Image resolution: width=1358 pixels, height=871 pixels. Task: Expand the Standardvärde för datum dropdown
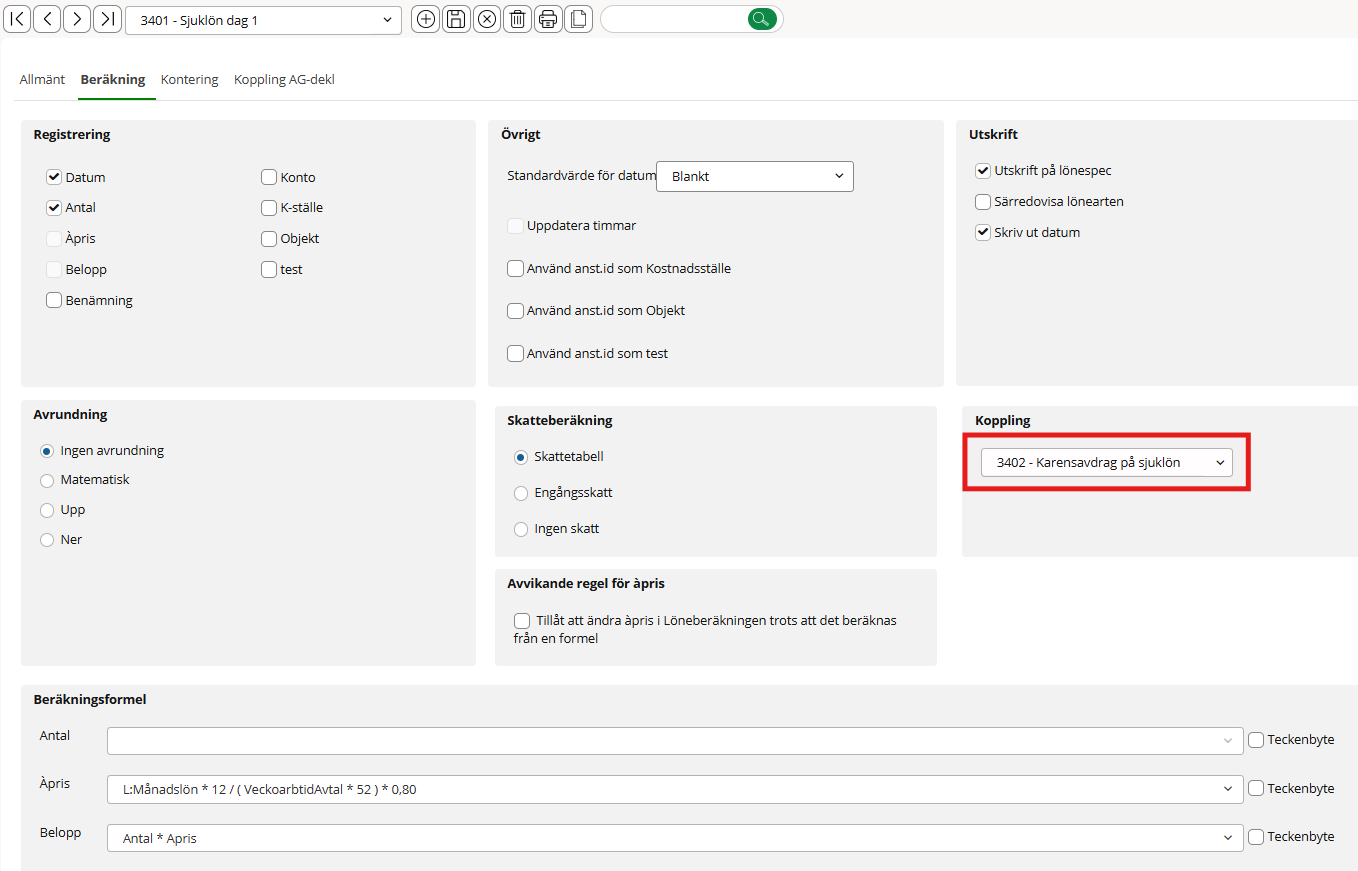click(x=754, y=176)
